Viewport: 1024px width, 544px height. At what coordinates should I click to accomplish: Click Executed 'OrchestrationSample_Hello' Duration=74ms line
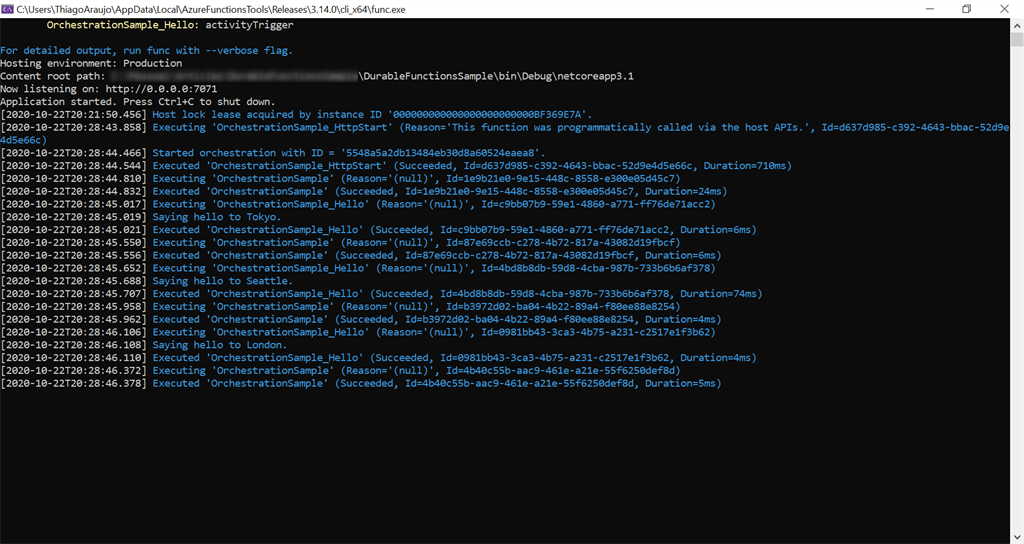tap(381, 294)
